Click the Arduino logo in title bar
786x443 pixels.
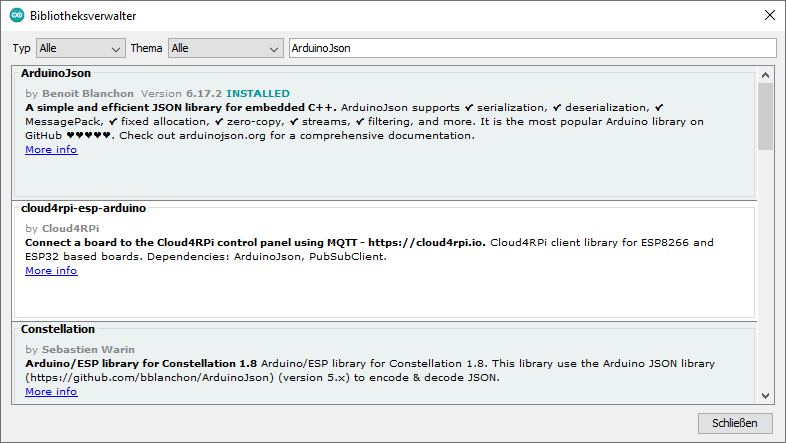click(x=17, y=16)
